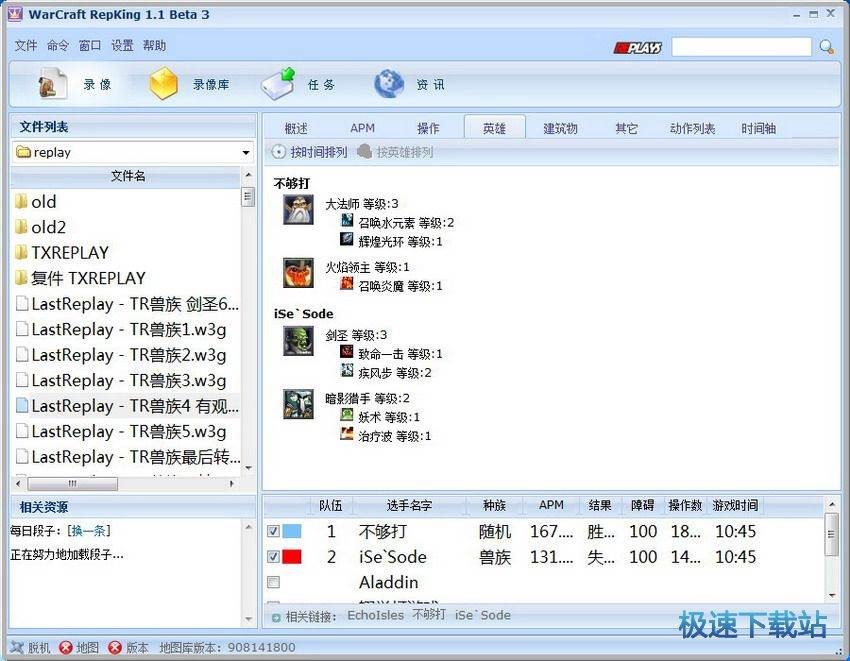Open the 录像库 replay library icon

(x=164, y=85)
